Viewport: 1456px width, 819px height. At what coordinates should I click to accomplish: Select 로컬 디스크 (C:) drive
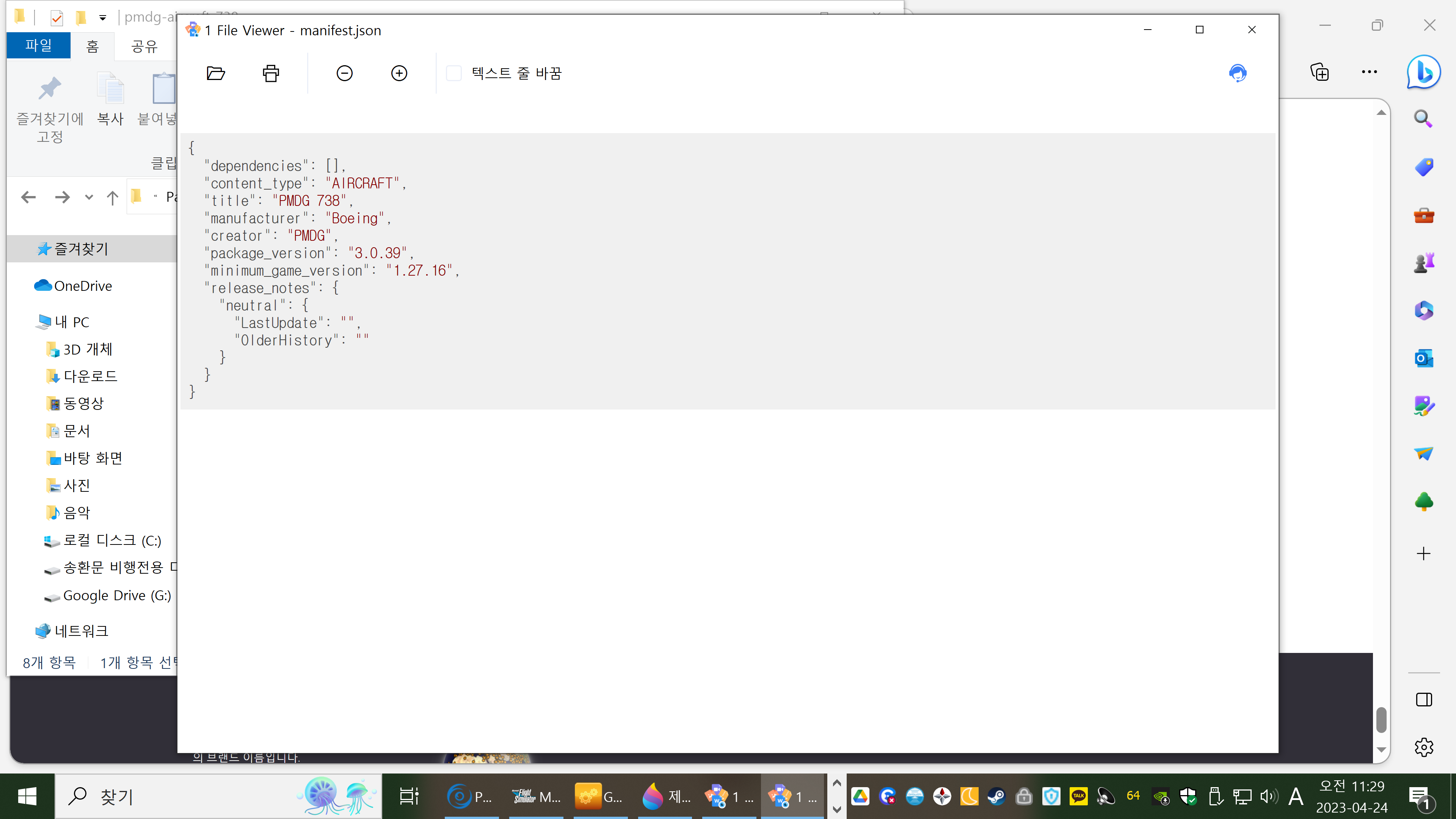coord(103,540)
